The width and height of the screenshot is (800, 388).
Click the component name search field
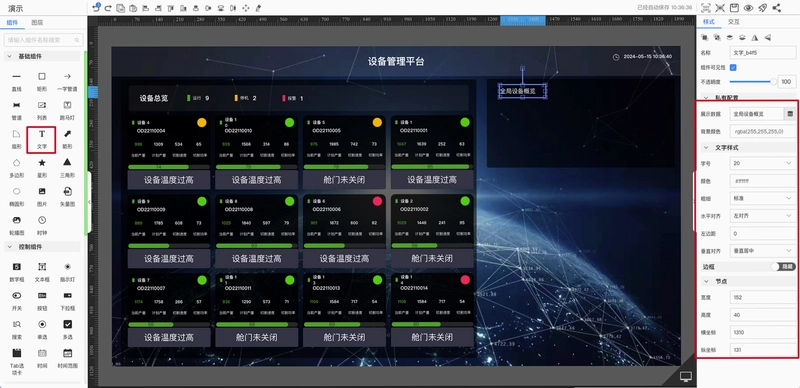43,40
